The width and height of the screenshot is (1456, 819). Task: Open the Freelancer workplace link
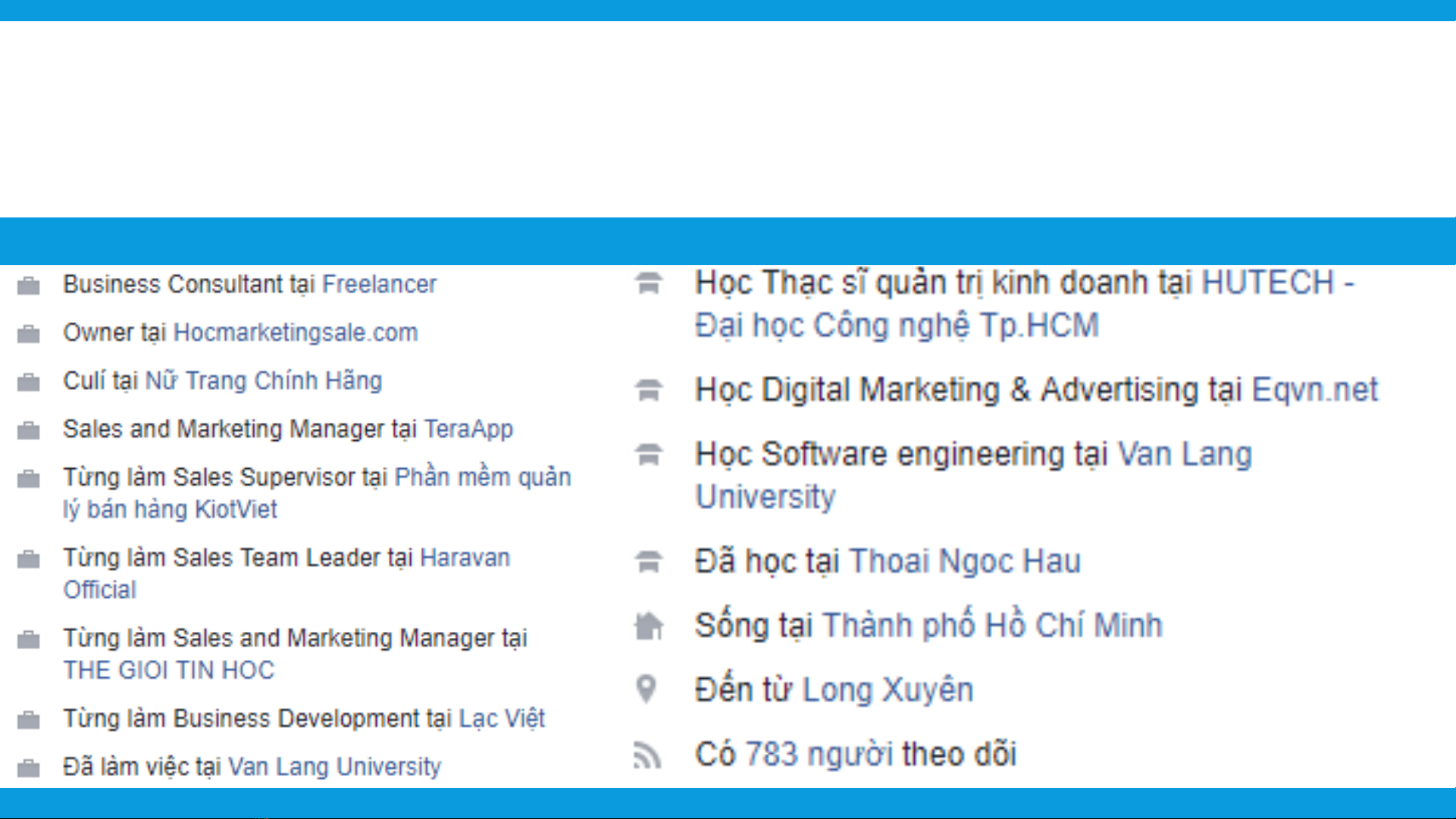[x=379, y=284]
